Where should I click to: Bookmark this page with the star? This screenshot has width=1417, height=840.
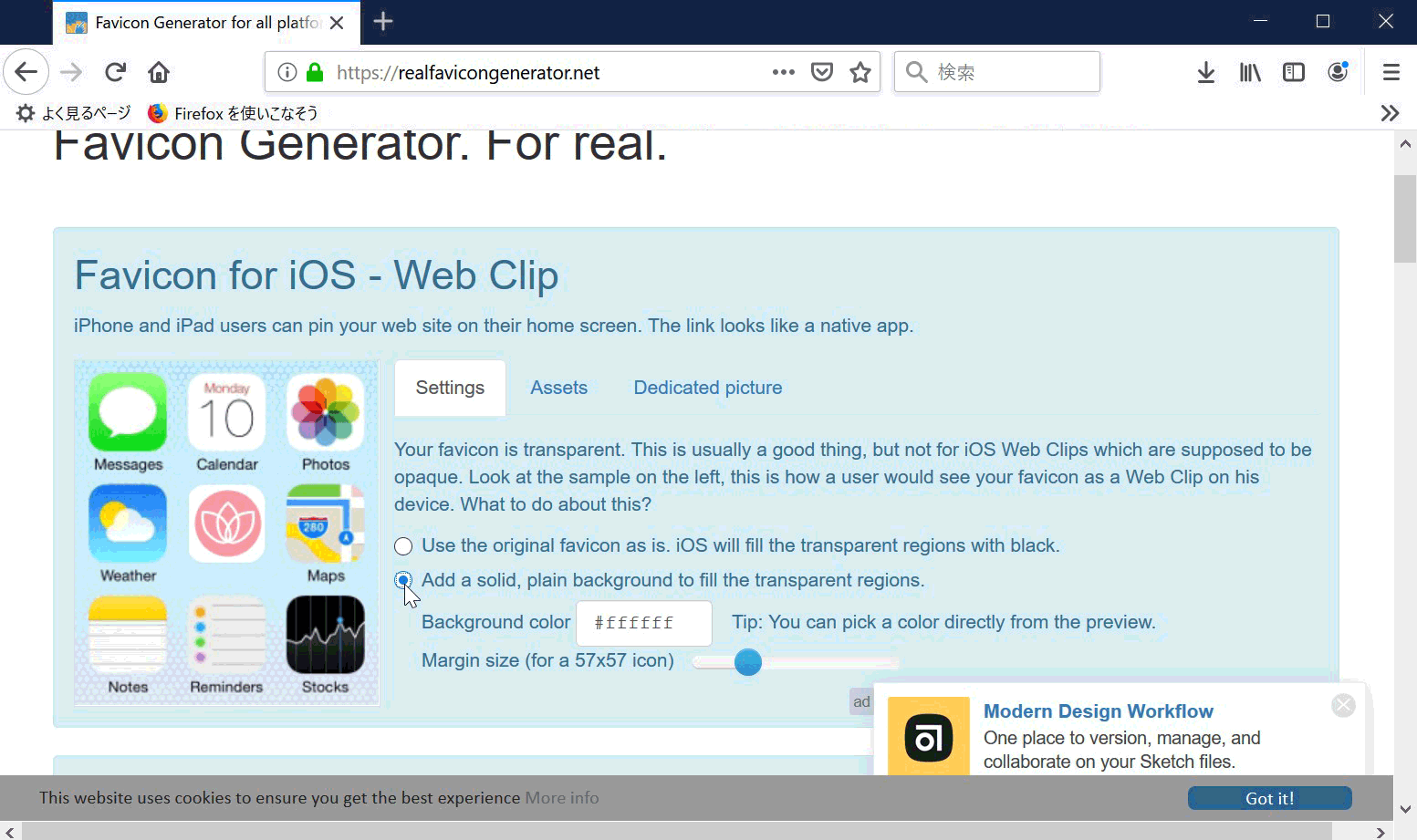click(x=860, y=72)
